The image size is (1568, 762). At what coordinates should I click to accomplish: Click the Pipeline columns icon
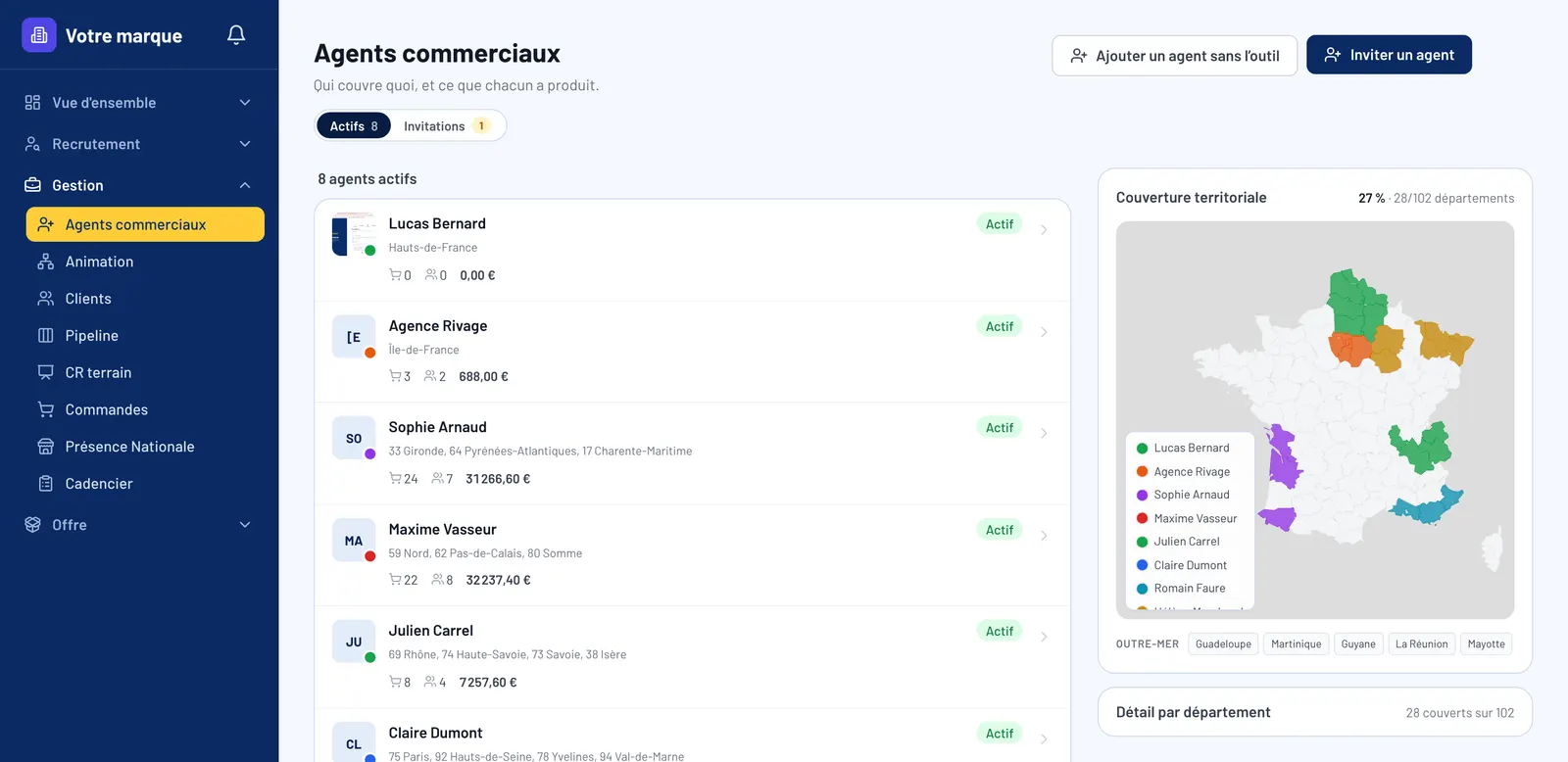[x=45, y=336]
